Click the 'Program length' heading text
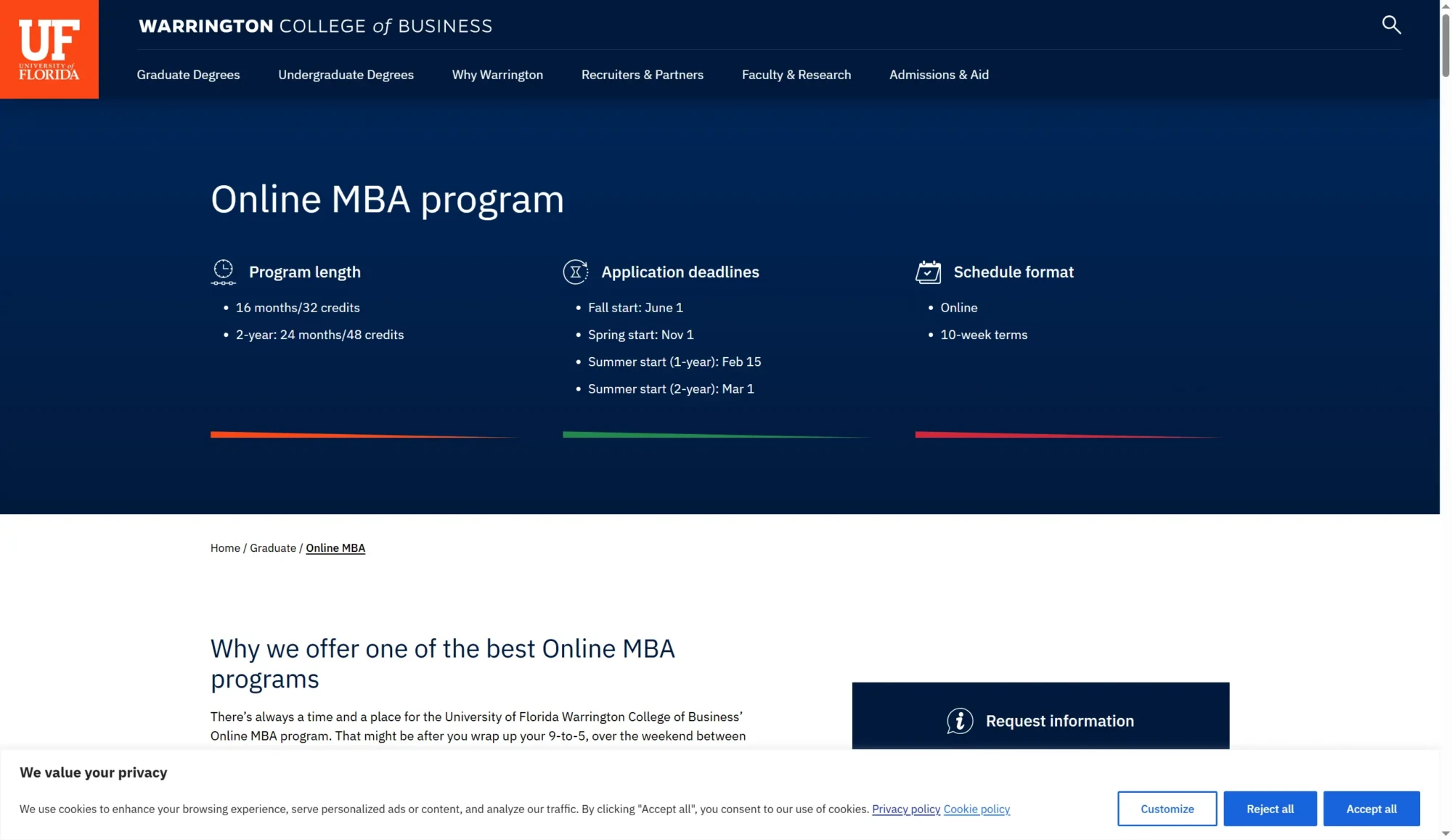 point(305,272)
